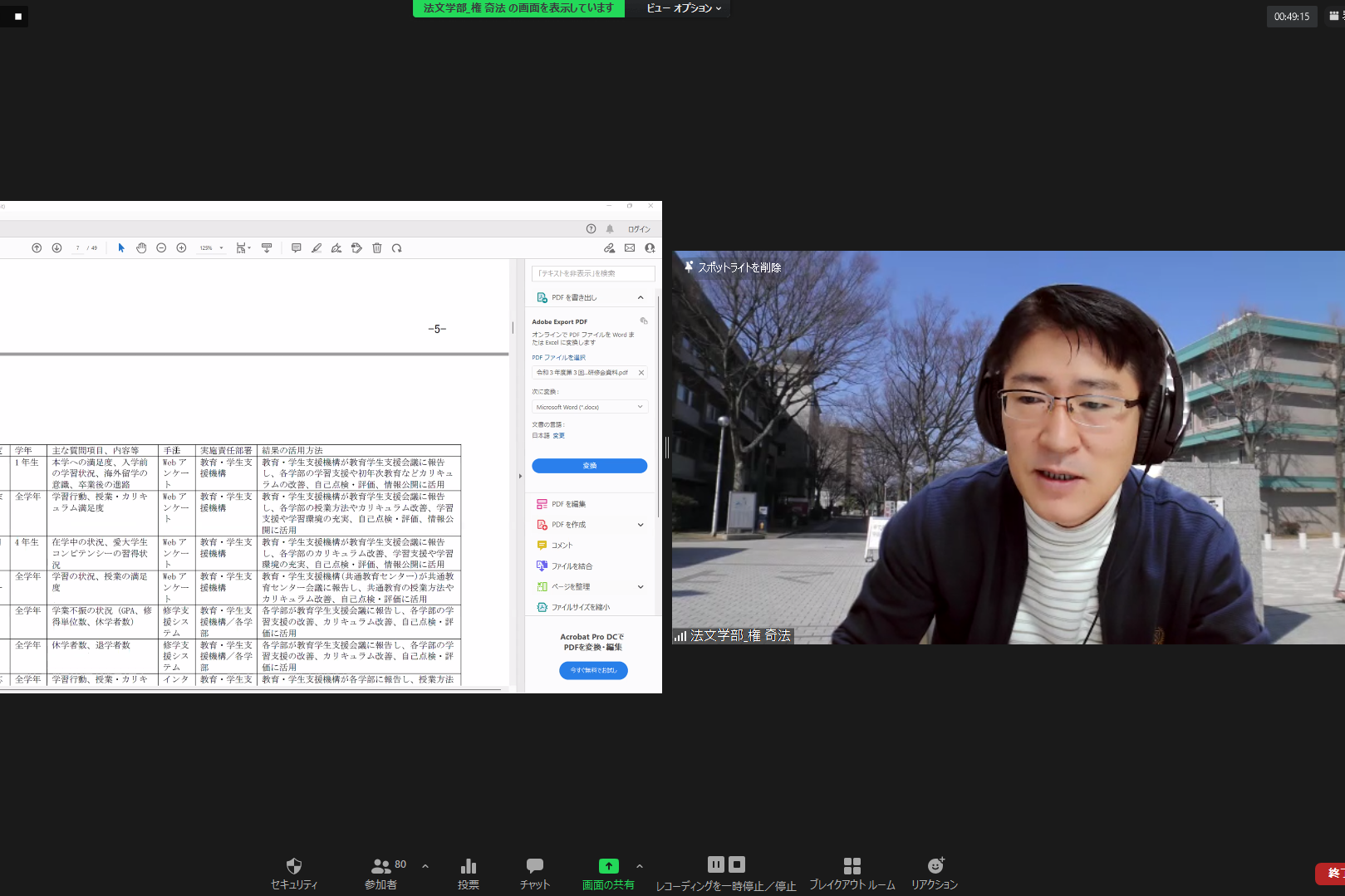Viewport: 1345px width, 896px height.
Task: Open Zoom ビュー オプション menu
Action: coord(684,8)
